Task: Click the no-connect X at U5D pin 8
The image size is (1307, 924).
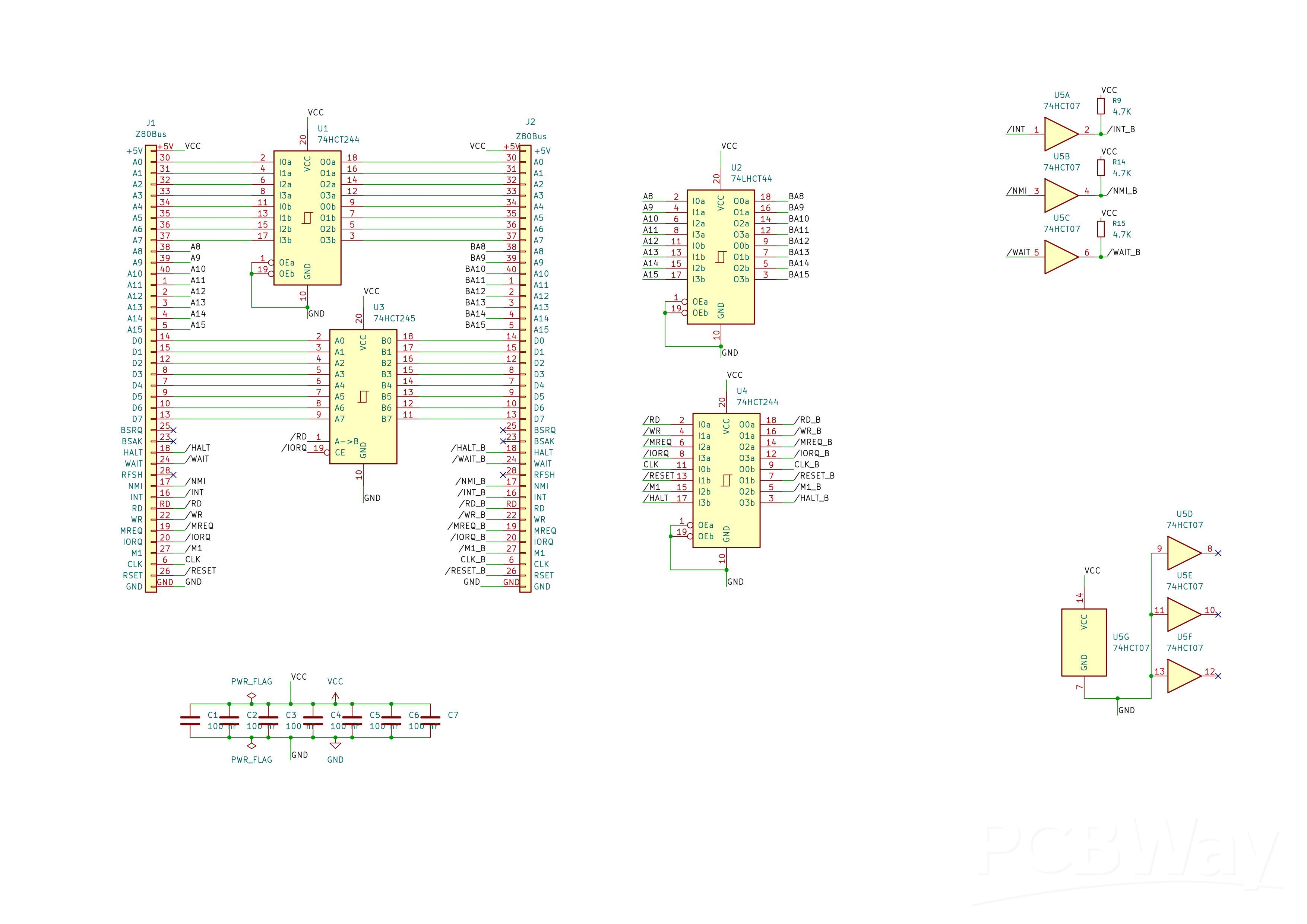Action: point(1218,553)
